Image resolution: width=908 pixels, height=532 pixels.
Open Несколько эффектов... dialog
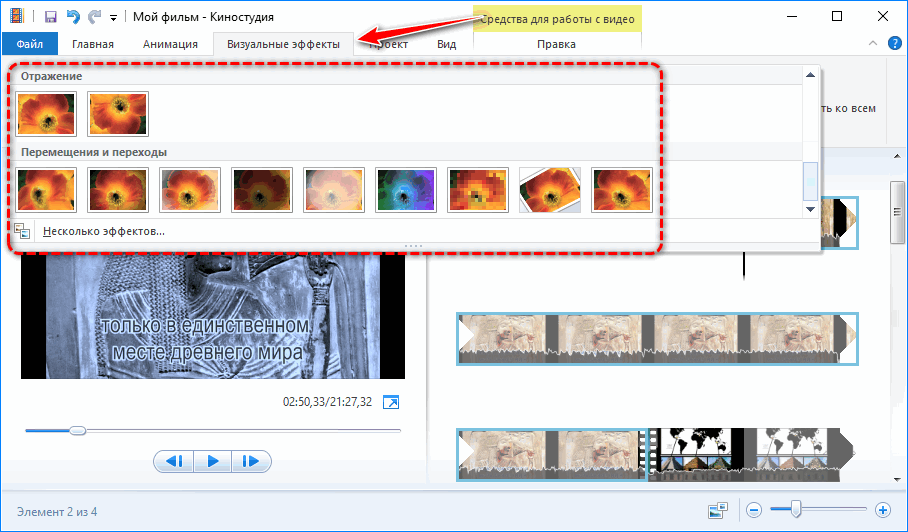(x=104, y=231)
